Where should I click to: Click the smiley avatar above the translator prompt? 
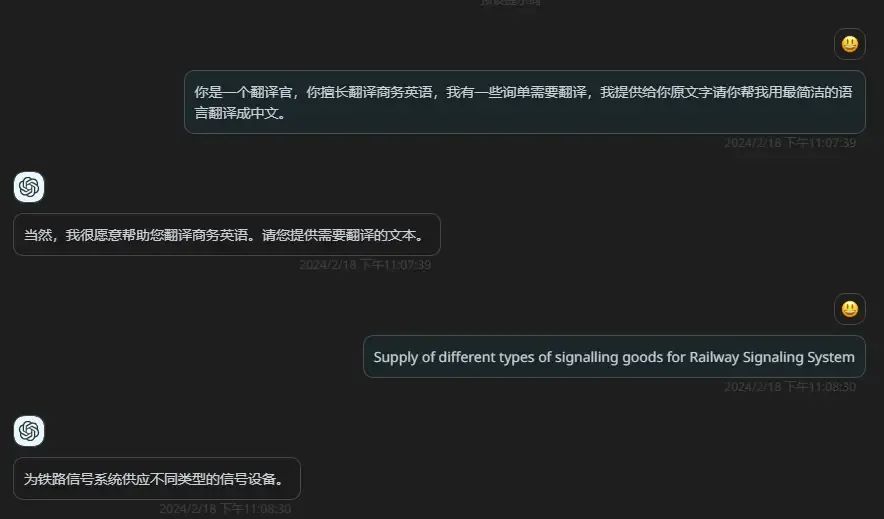[850, 44]
